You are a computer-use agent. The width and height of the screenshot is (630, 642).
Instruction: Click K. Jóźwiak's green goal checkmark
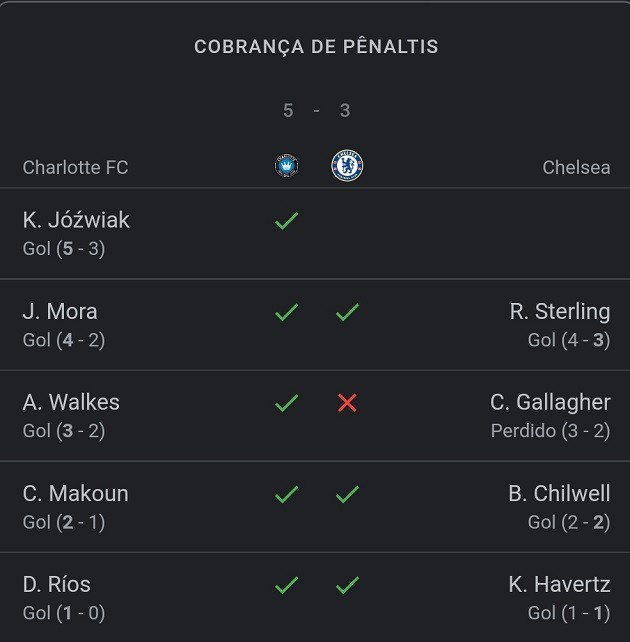[x=287, y=221]
